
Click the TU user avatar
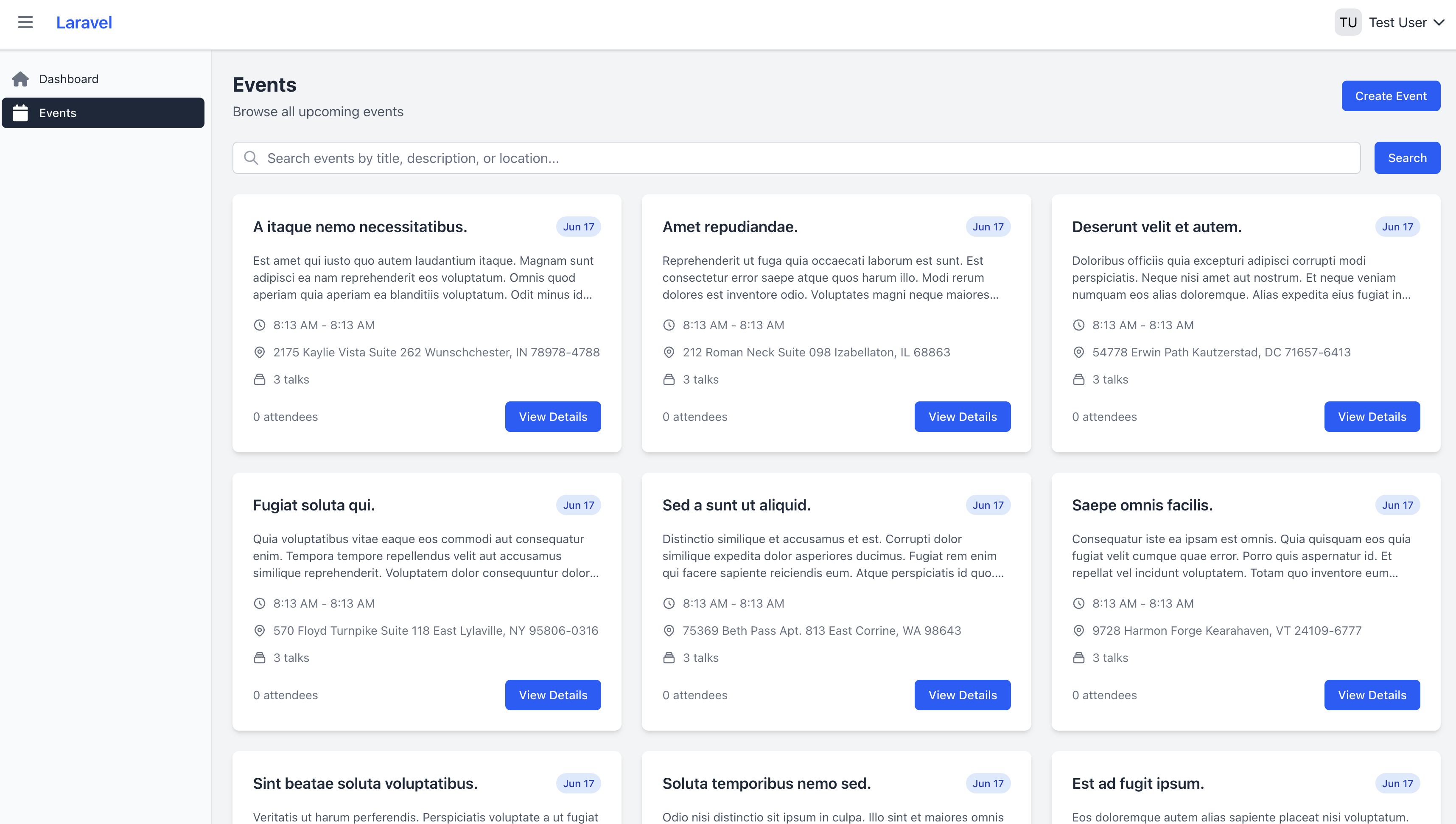point(1348,22)
